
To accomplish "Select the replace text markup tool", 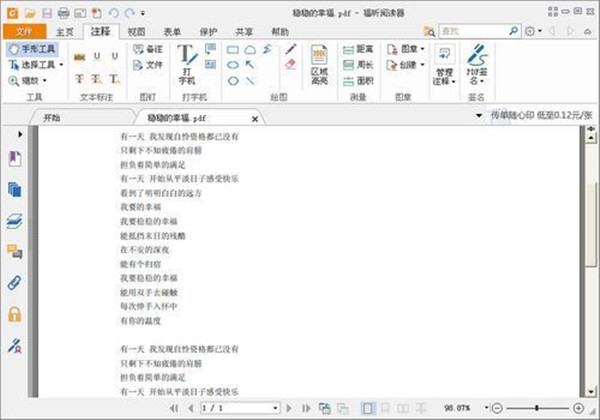I will click(x=97, y=79).
